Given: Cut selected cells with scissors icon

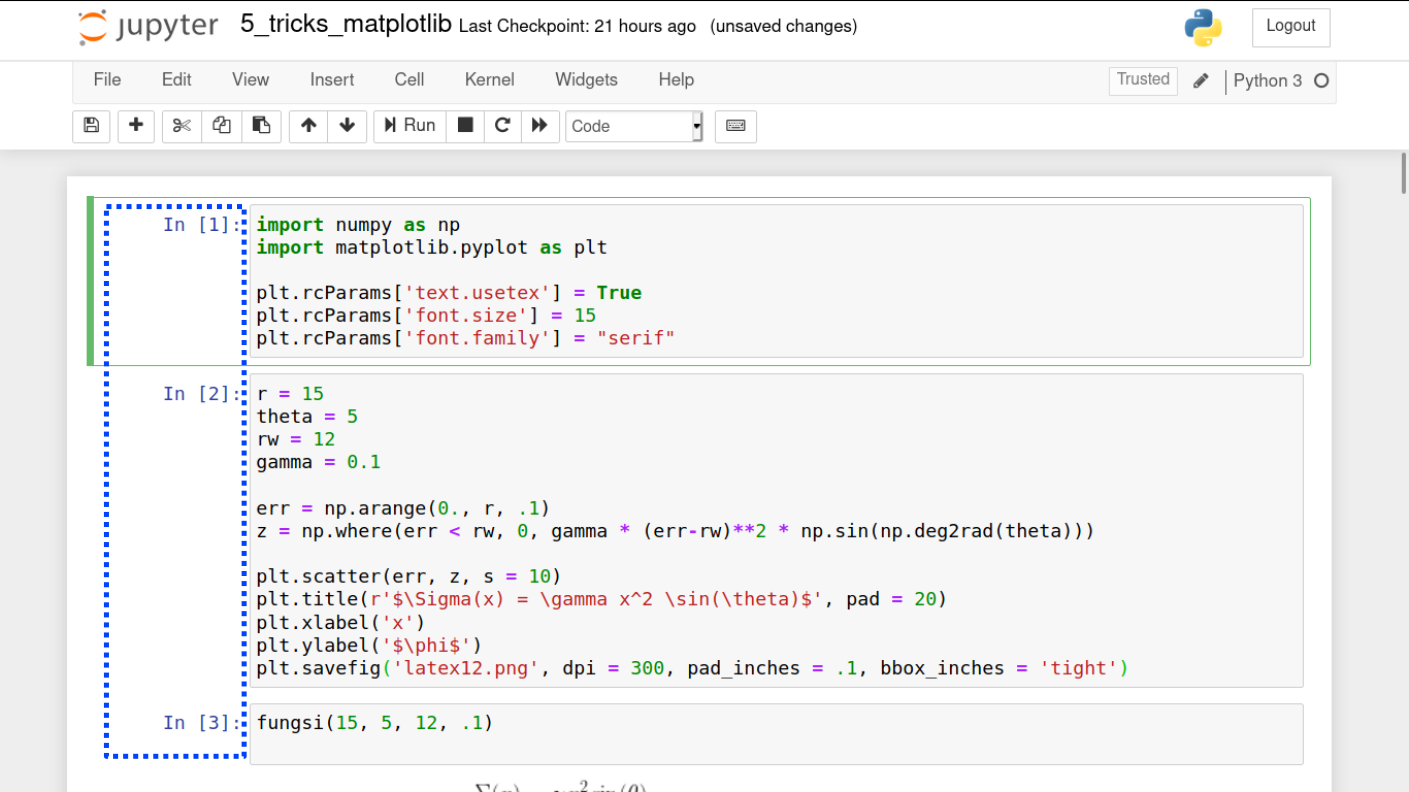Looking at the screenshot, I should 181,126.
